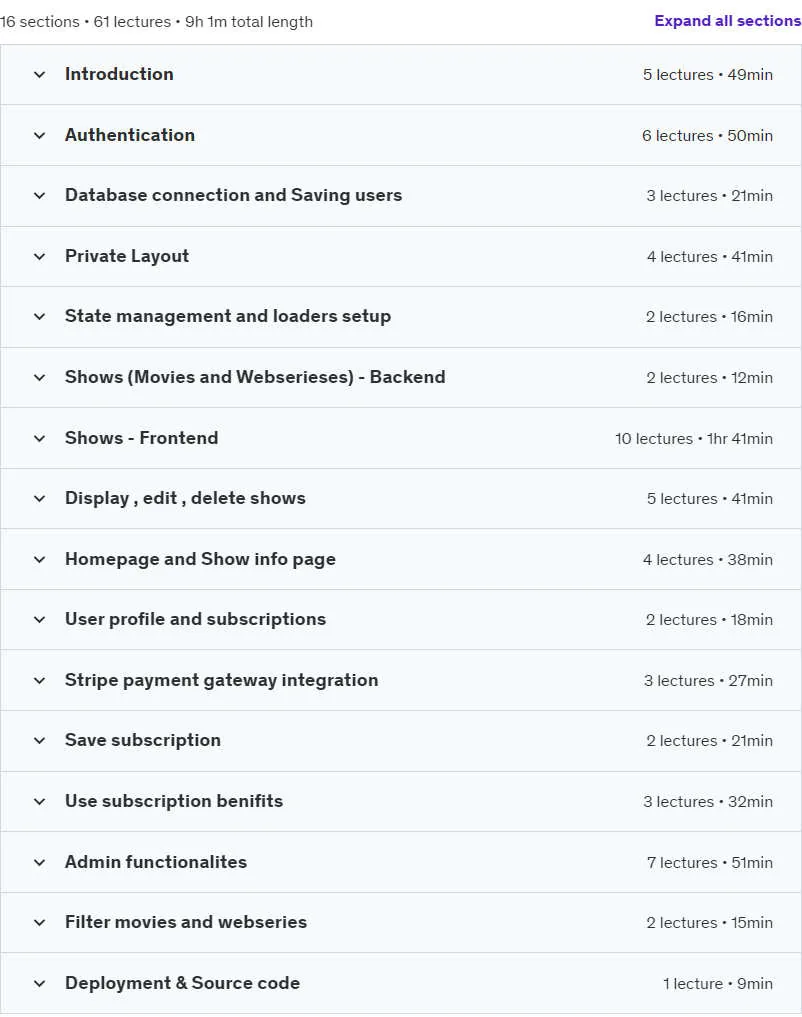
Task: Expand the Authentication section chevron
Action: point(40,136)
